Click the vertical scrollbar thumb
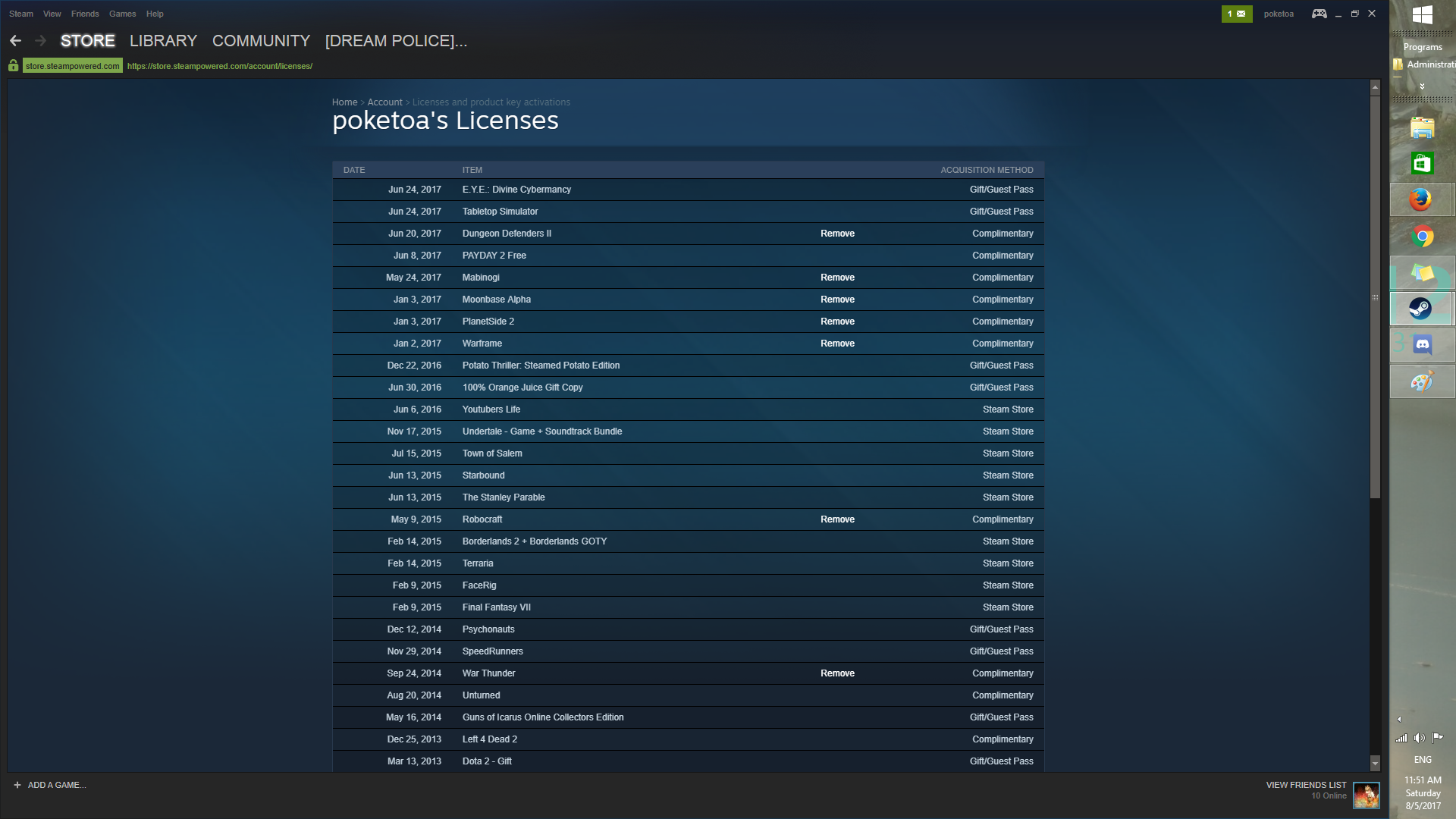Image resolution: width=1456 pixels, height=819 pixels. (x=1375, y=297)
